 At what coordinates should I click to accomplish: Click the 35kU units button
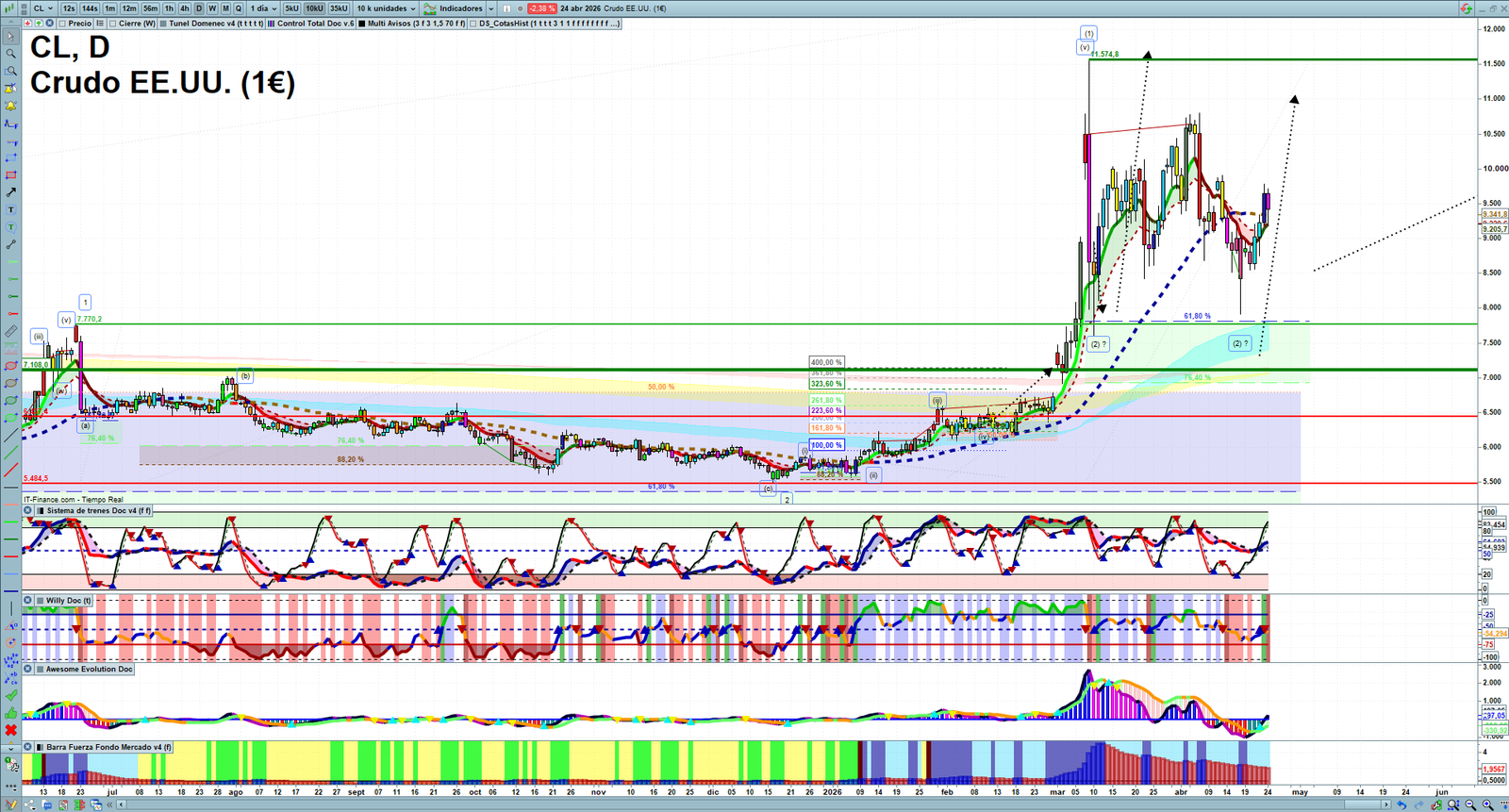(339, 8)
